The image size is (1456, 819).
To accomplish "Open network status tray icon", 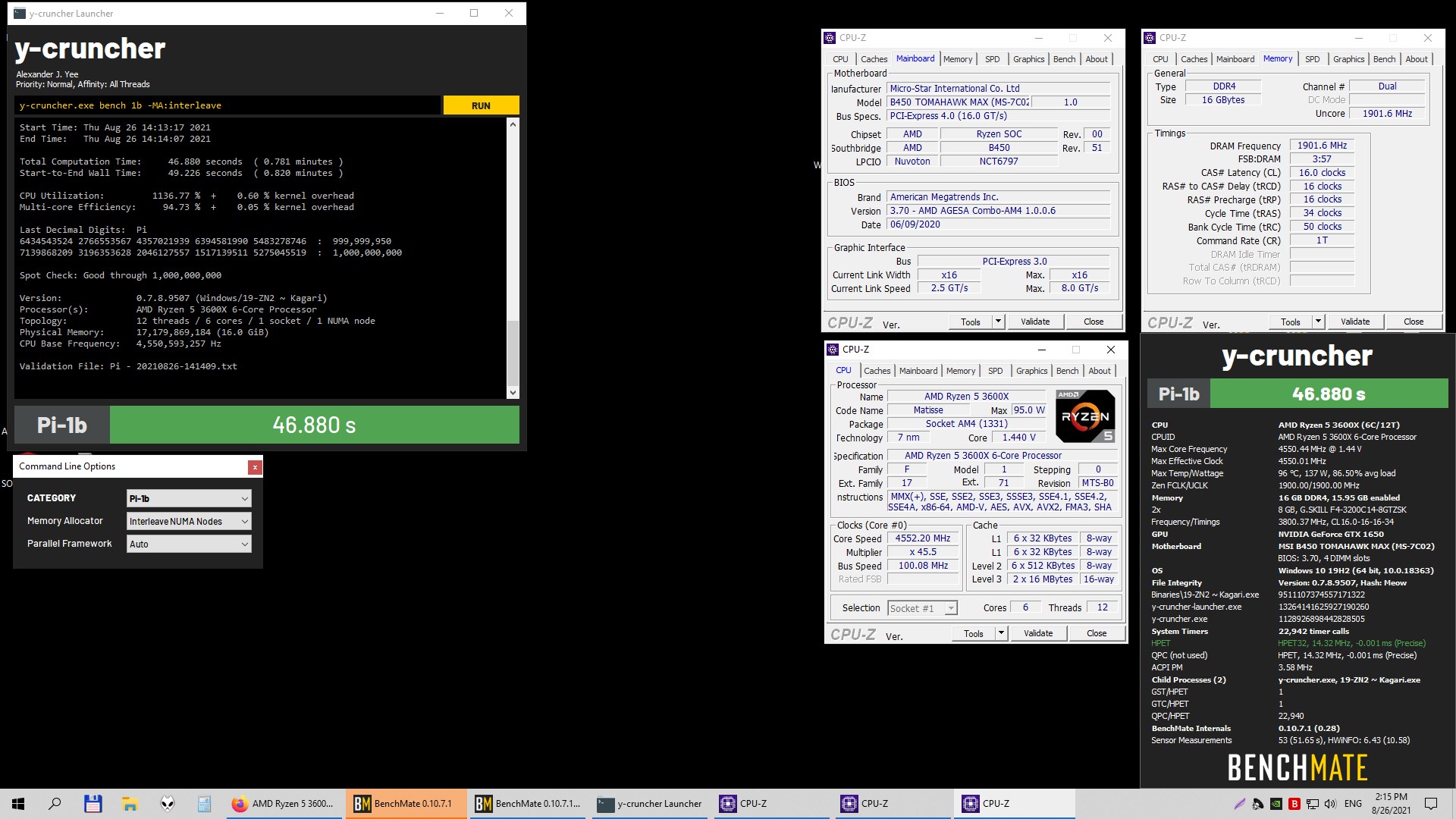I will (x=1313, y=804).
